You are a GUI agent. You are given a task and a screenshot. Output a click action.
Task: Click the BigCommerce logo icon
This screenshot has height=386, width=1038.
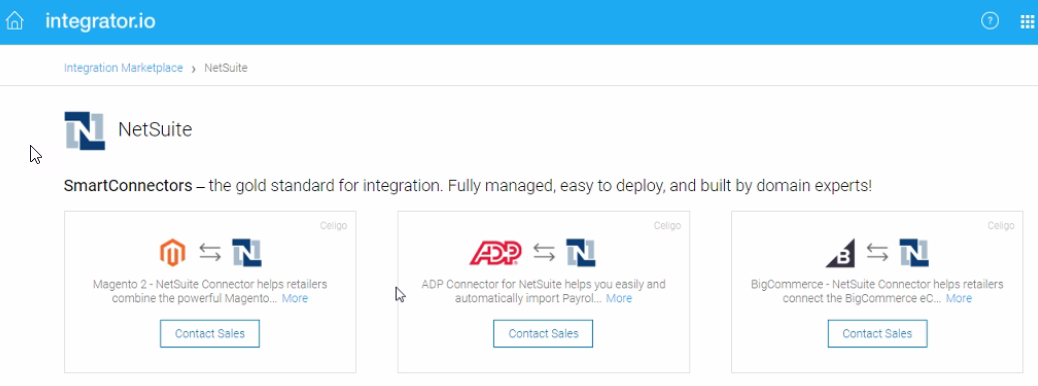840,253
